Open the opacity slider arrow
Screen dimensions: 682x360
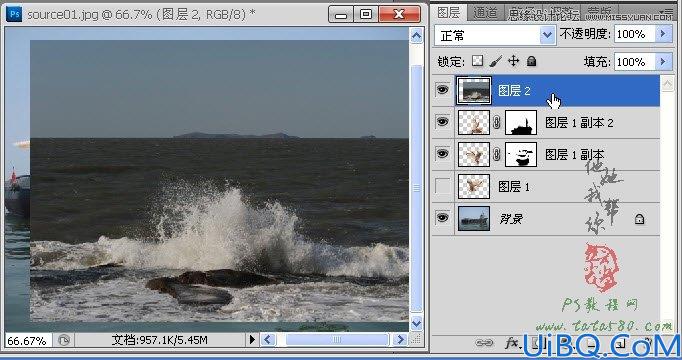tap(664, 34)
